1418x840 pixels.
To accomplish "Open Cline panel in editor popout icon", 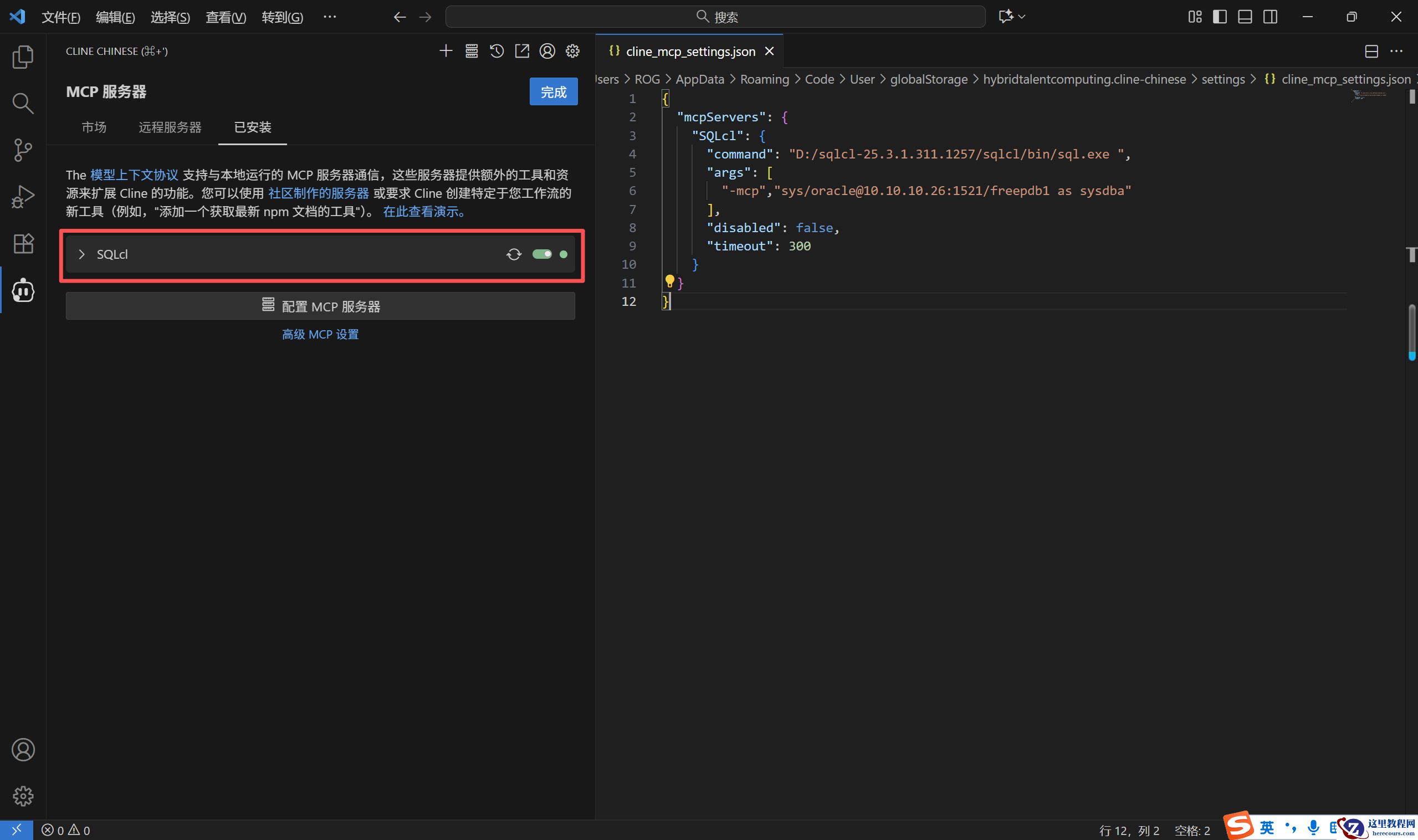I will 521,52.
